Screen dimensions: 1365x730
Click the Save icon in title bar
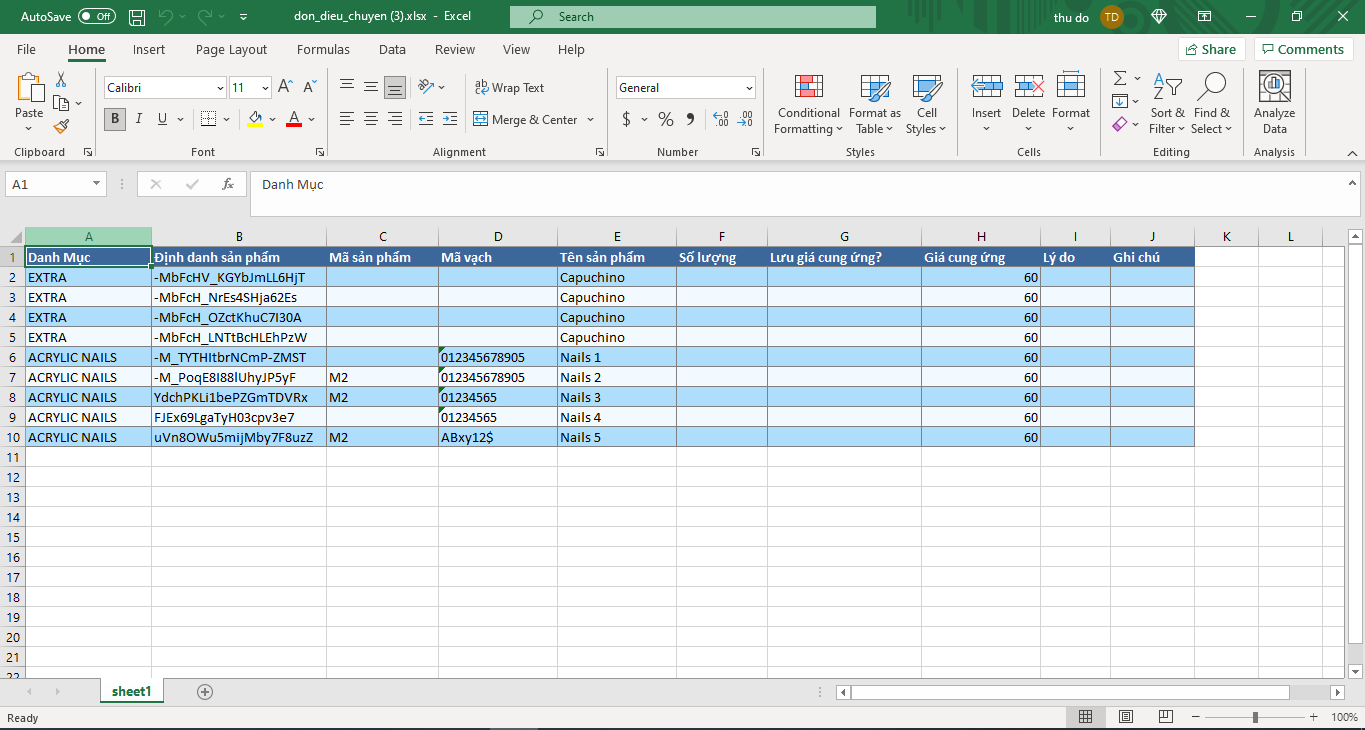click(137, 17)
